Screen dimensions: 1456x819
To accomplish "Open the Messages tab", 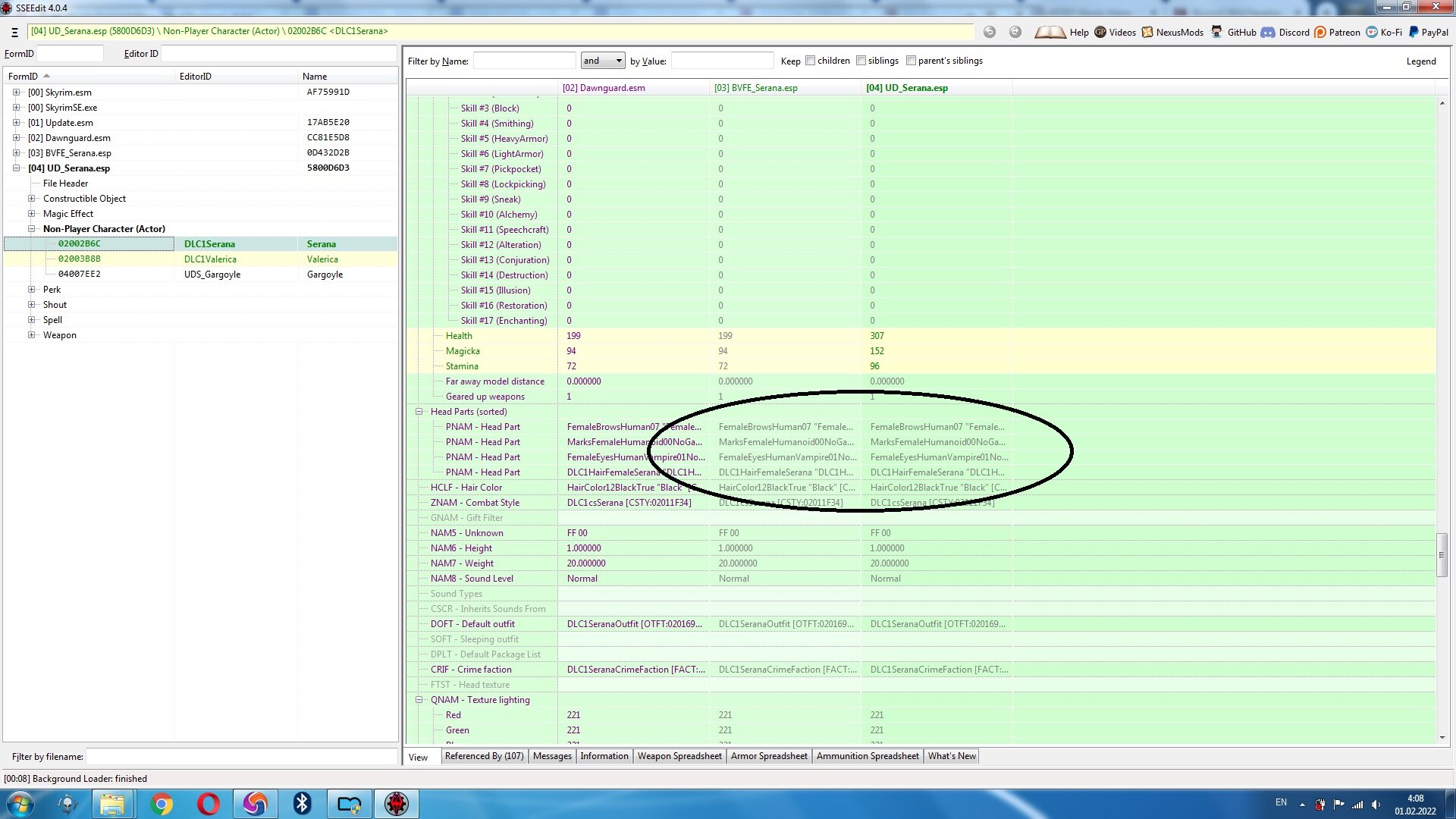I will (552, 756).
